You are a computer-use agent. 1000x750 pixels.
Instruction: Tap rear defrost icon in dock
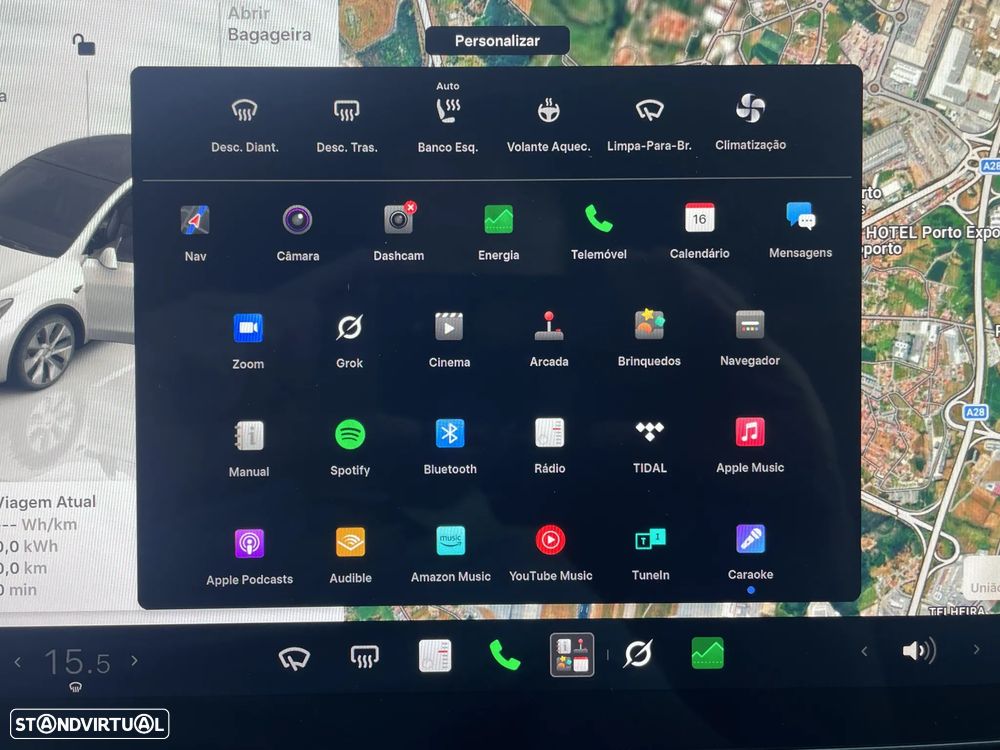(365, 656)
